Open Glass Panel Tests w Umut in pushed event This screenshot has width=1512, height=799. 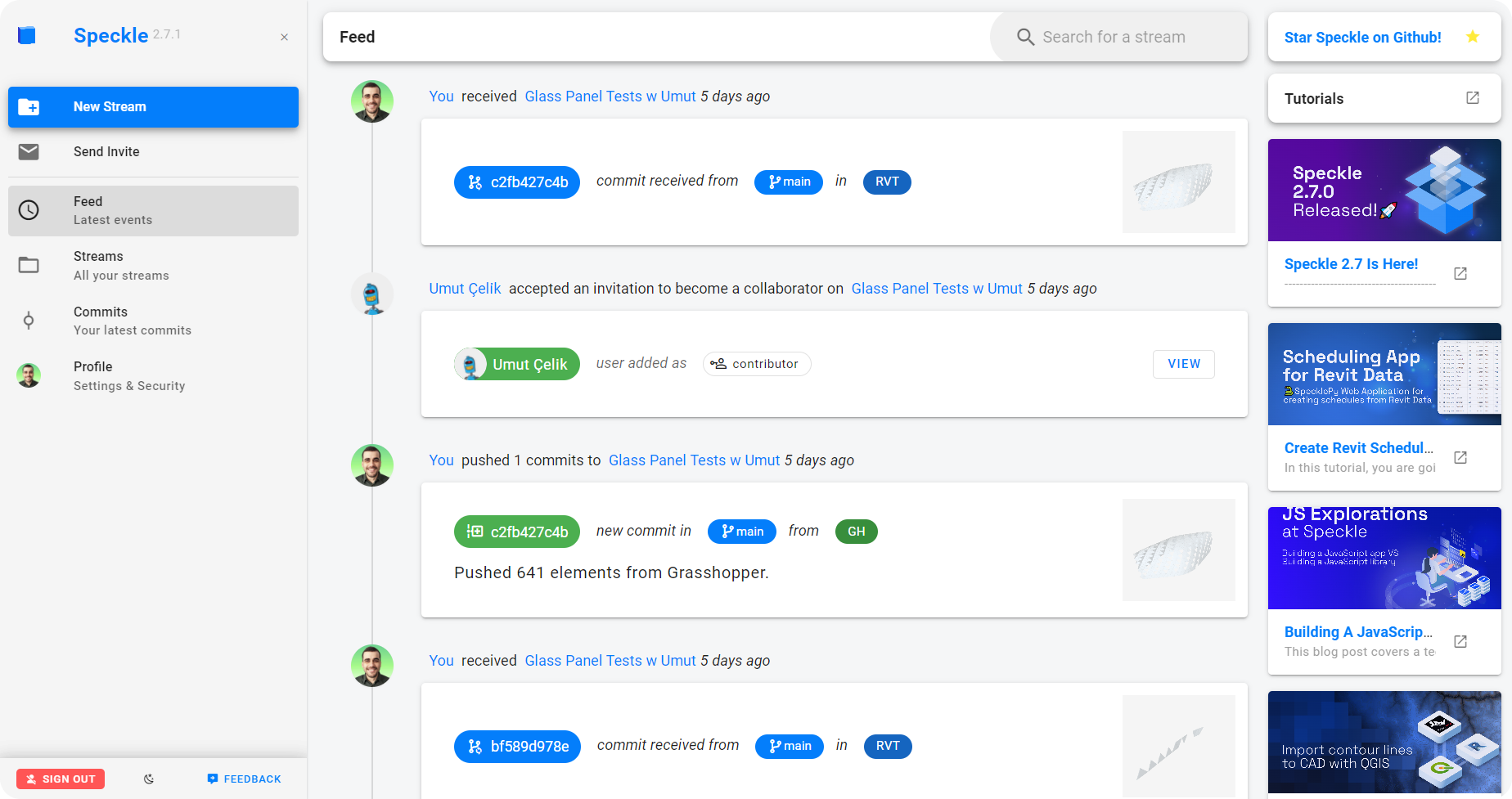click(695, 460)
